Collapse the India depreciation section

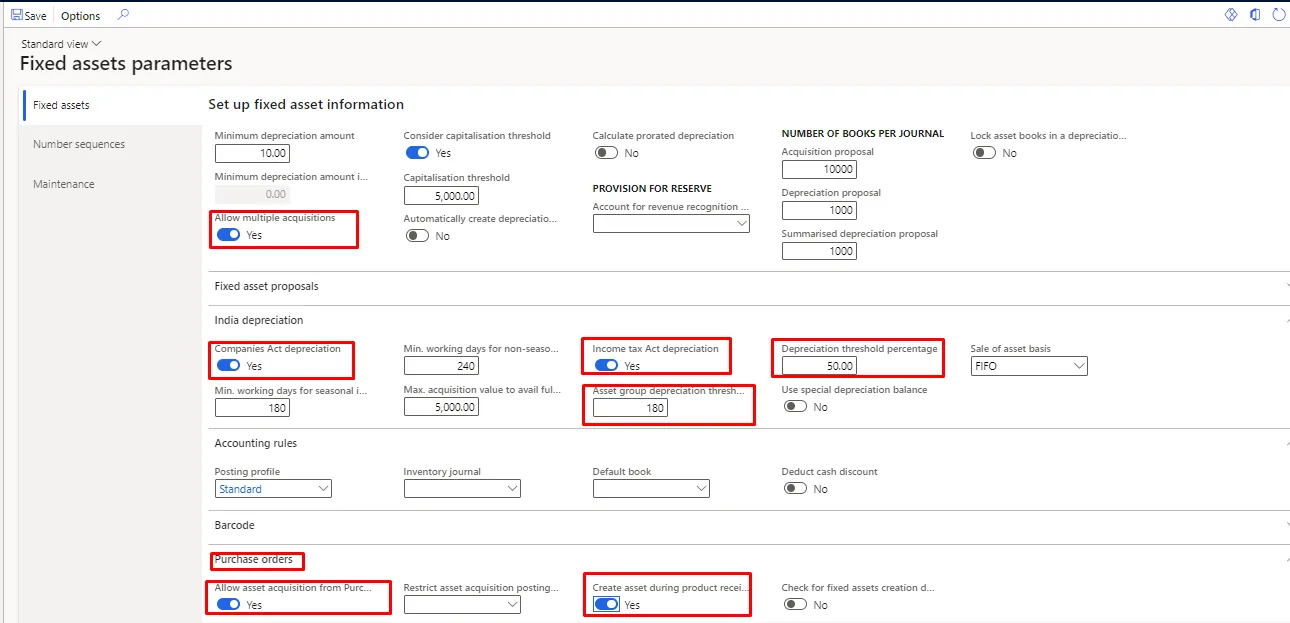[748, 320]
